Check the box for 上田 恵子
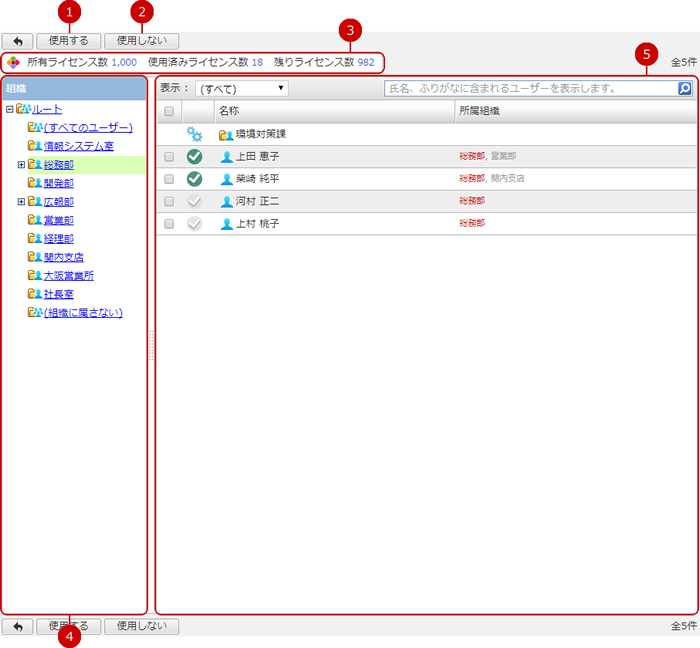The width and height of the screenshot is (700, 648). coord(169,157)
